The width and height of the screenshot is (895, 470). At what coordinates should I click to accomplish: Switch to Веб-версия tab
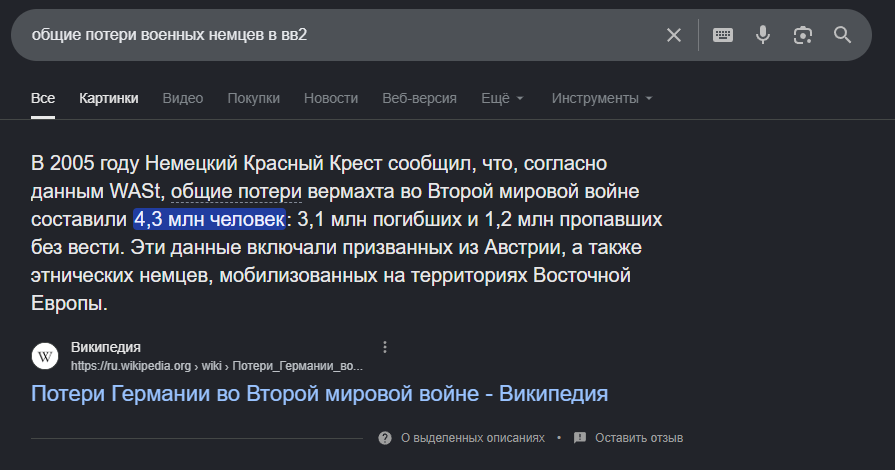pyautogui.click(x=420, y=98)
